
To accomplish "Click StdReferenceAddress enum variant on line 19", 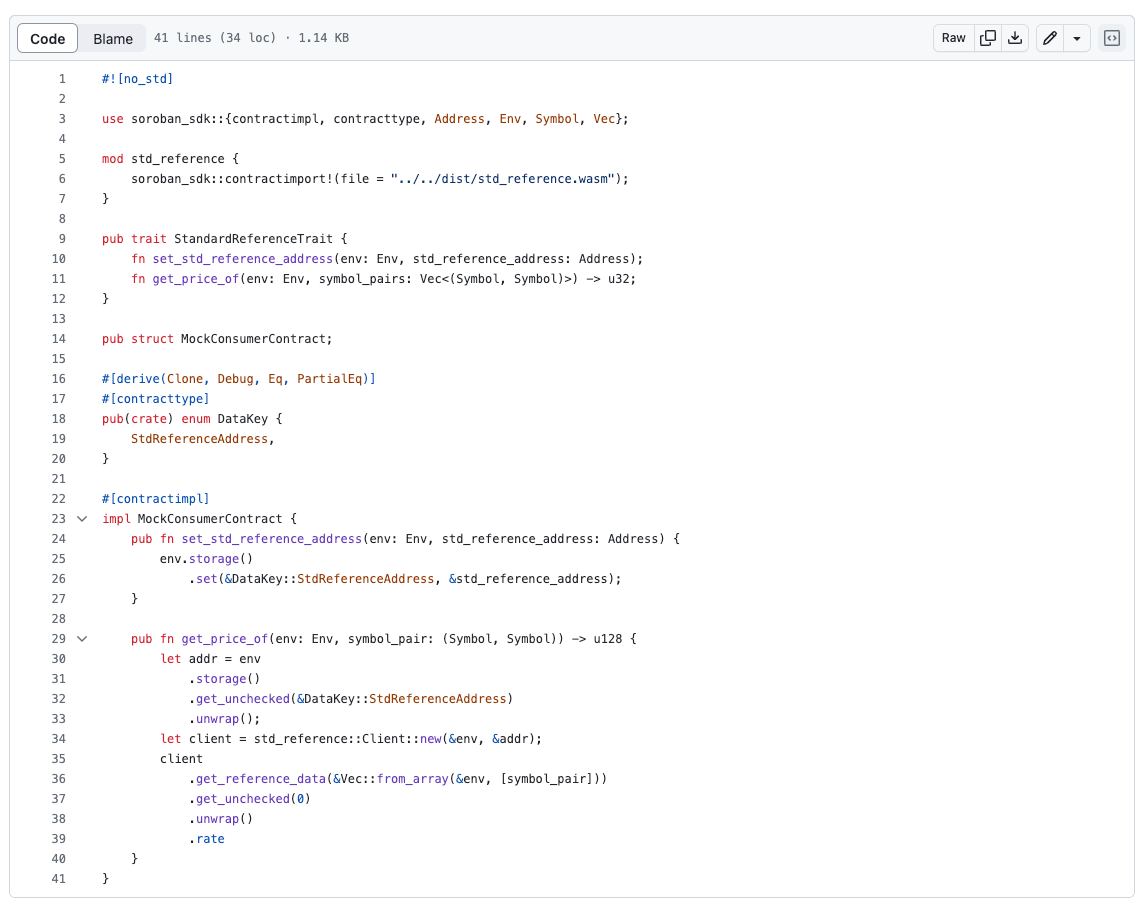I will point(199,439).
